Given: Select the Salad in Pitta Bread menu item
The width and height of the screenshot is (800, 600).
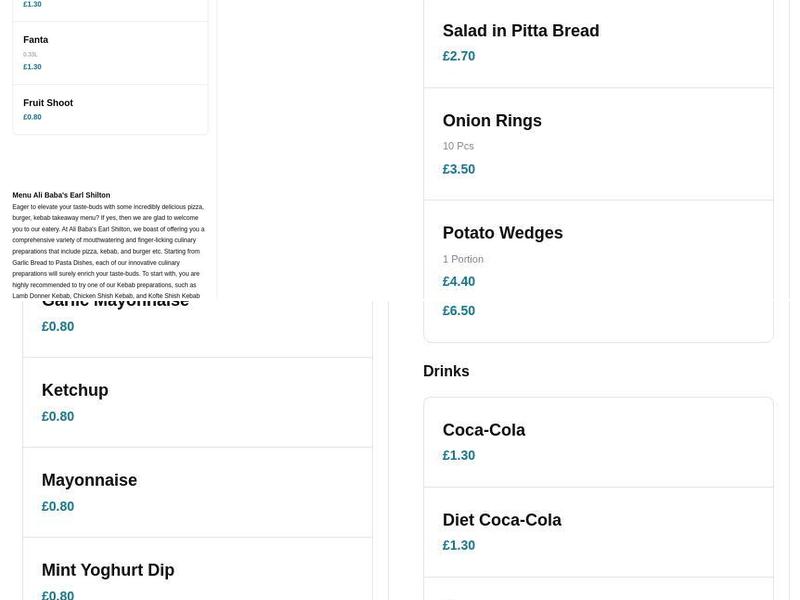Looking at the screenshot, I should click(520, 30).
